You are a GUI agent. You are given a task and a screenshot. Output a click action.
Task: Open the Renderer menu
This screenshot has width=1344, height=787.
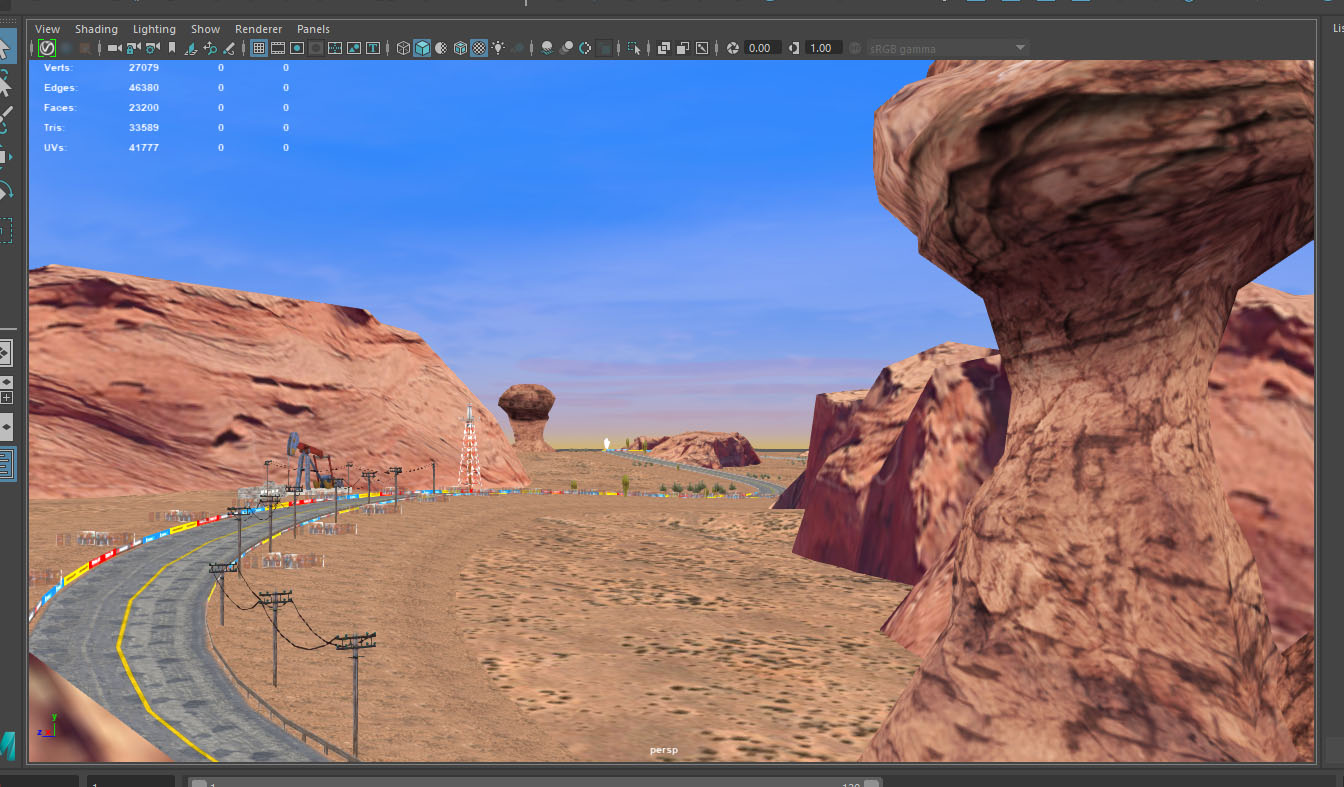(x=258, y=29)
